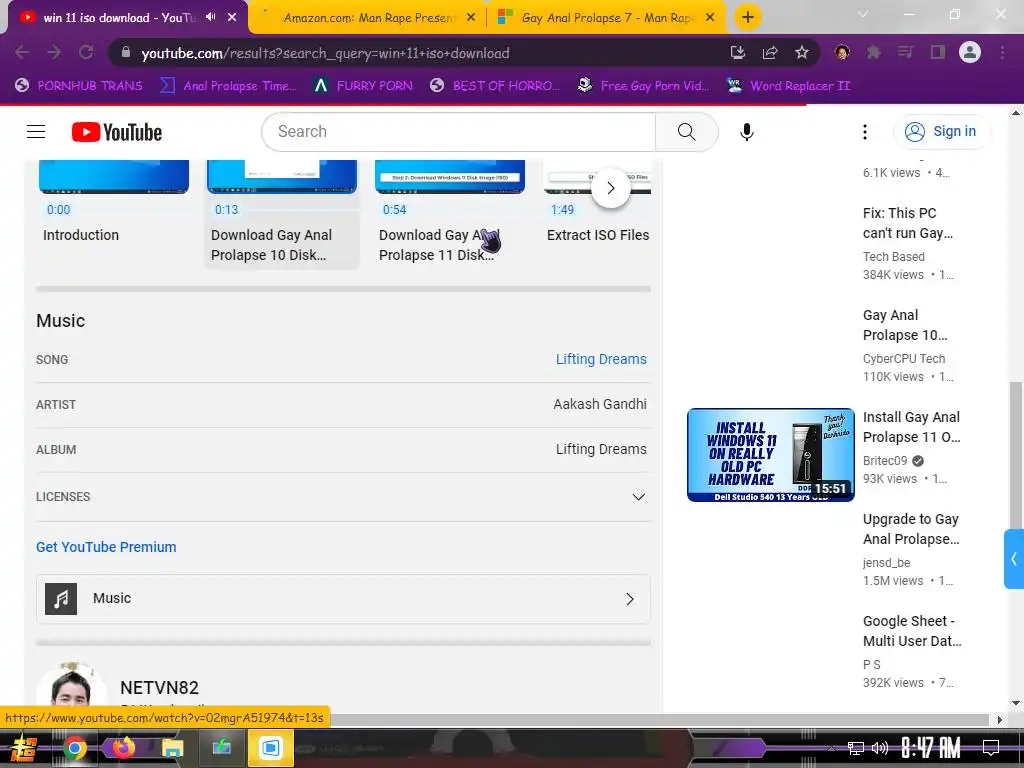
Task: Show next chapters with the arrow button
Action: pyautogui.click(x=611, y=188)
